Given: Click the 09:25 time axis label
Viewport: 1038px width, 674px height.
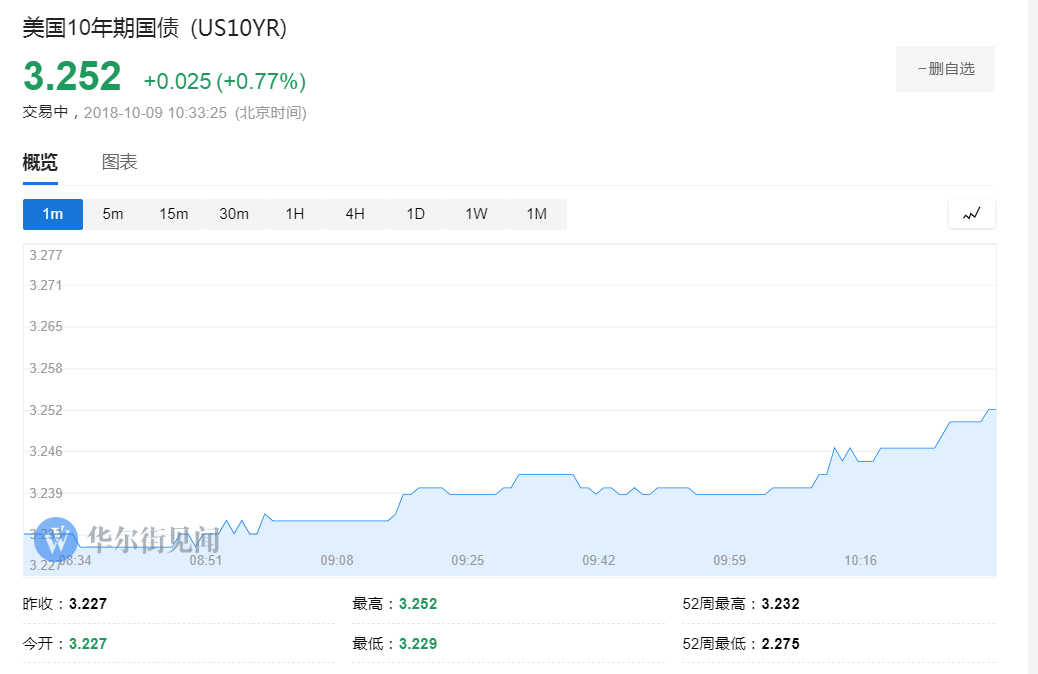Looking at the screenshot, I should click(468, 560).
